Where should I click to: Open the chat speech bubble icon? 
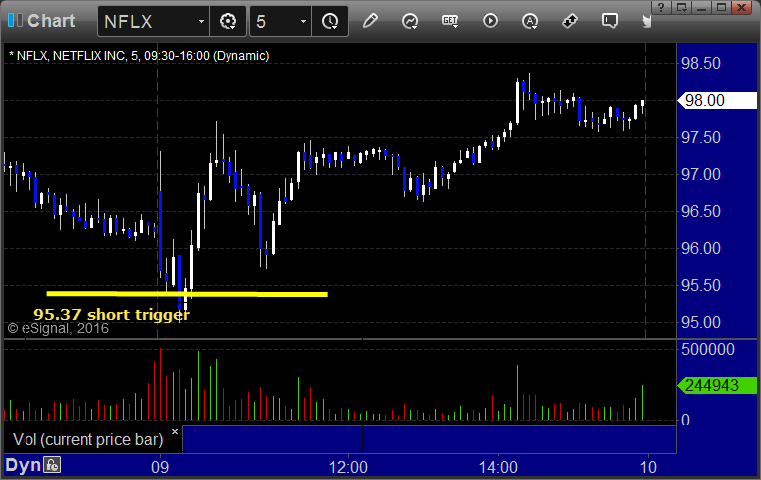(x=610, y=21)
